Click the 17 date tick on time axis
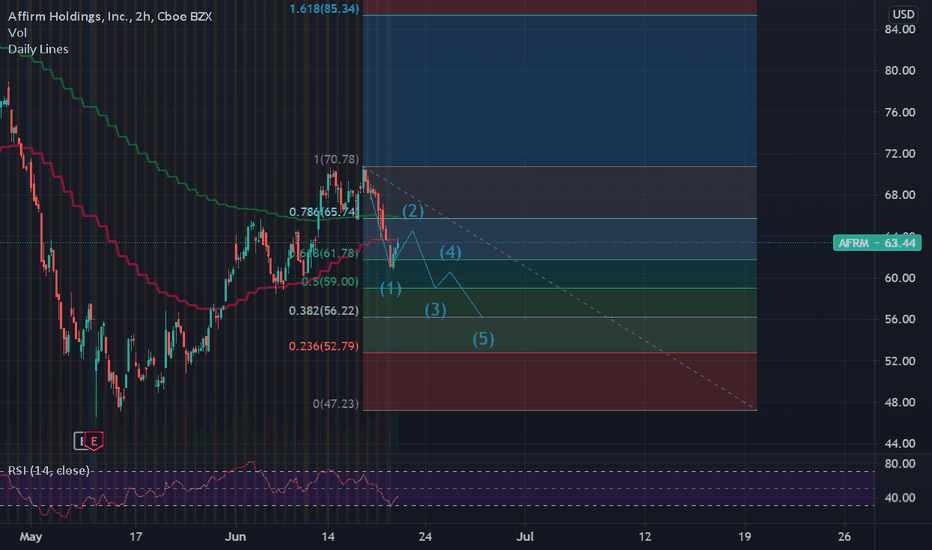 pos(136,537)
